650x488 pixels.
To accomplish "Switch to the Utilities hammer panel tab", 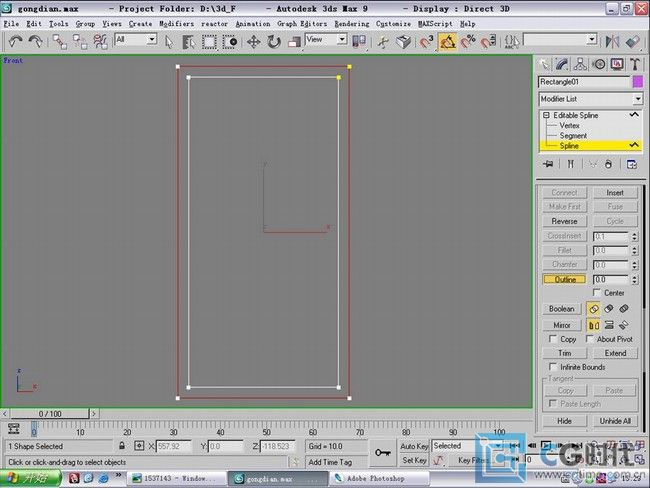I will coord(635,64).
